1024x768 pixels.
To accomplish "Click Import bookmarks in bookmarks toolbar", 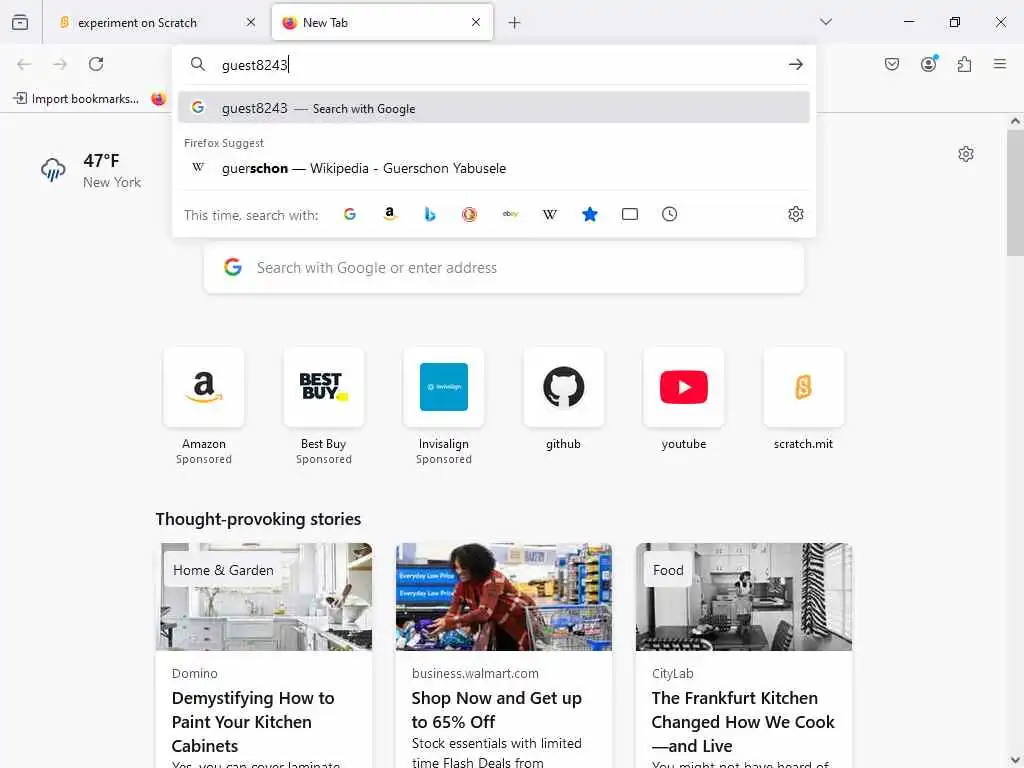I will tap(76, 99).
